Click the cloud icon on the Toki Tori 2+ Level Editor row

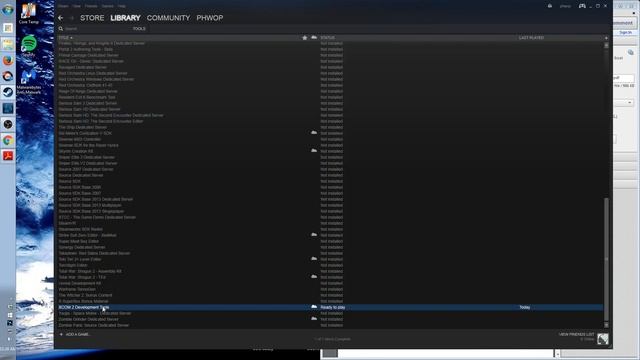pyautogui.click(x=314, y=259)
